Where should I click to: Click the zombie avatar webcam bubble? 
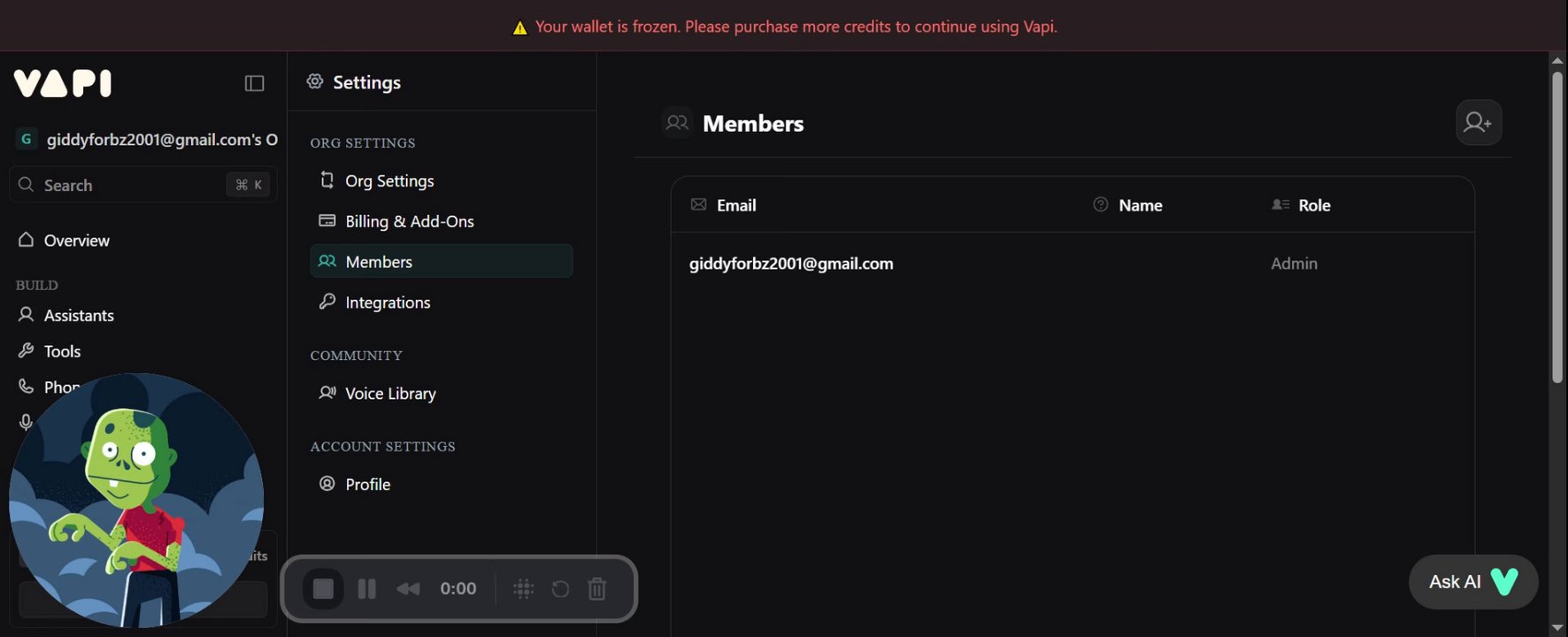136,500
